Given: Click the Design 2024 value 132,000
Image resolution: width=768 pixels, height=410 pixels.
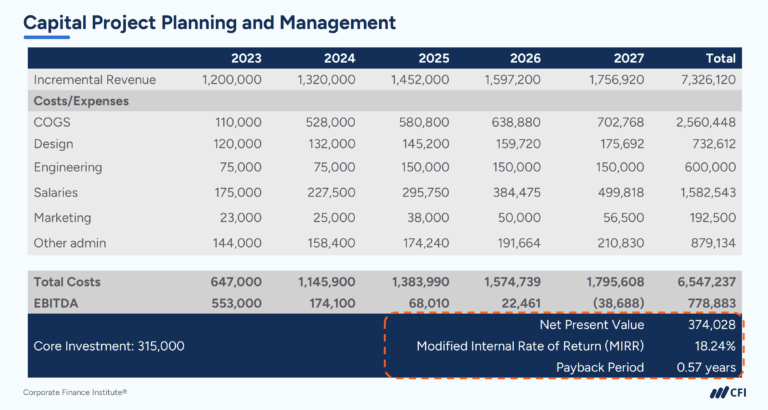Looking at the screenshot, I should pyautogui.click(x=332, y=144).
